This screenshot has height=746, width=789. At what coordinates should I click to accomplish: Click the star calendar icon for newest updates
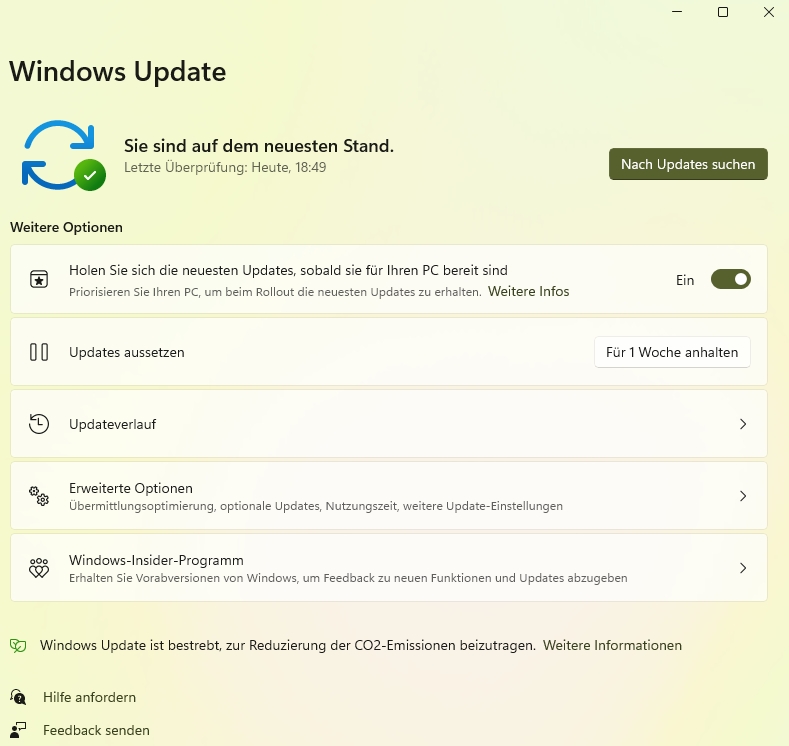pos(39,280)
